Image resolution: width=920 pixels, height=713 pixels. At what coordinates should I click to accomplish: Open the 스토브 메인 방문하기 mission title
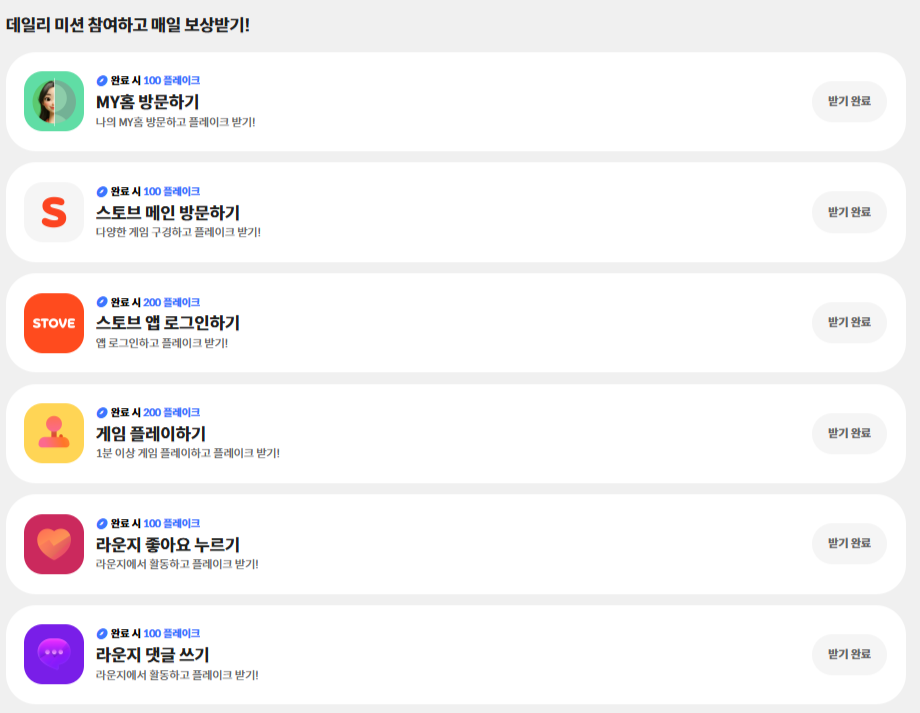[167, 212]
